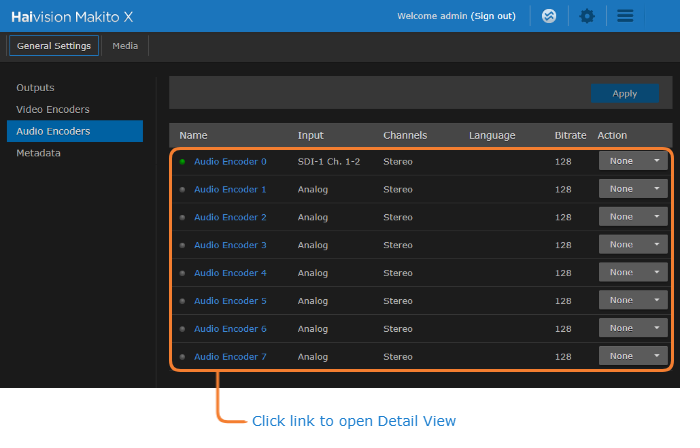Open the Audio Encoder 5 detail link
The width and height of the screenshot is (700, 448).
[x=230, y=300]
